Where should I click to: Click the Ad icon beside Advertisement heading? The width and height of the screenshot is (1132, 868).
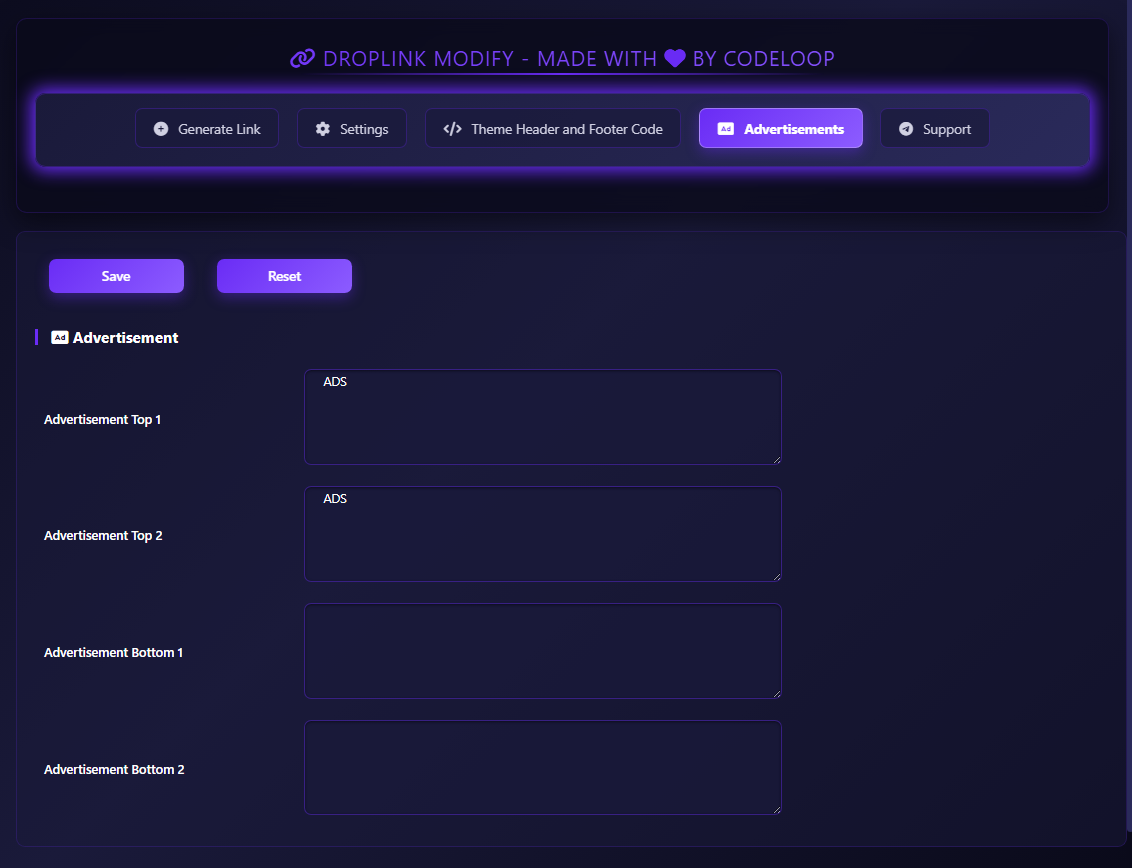point(60,337)
